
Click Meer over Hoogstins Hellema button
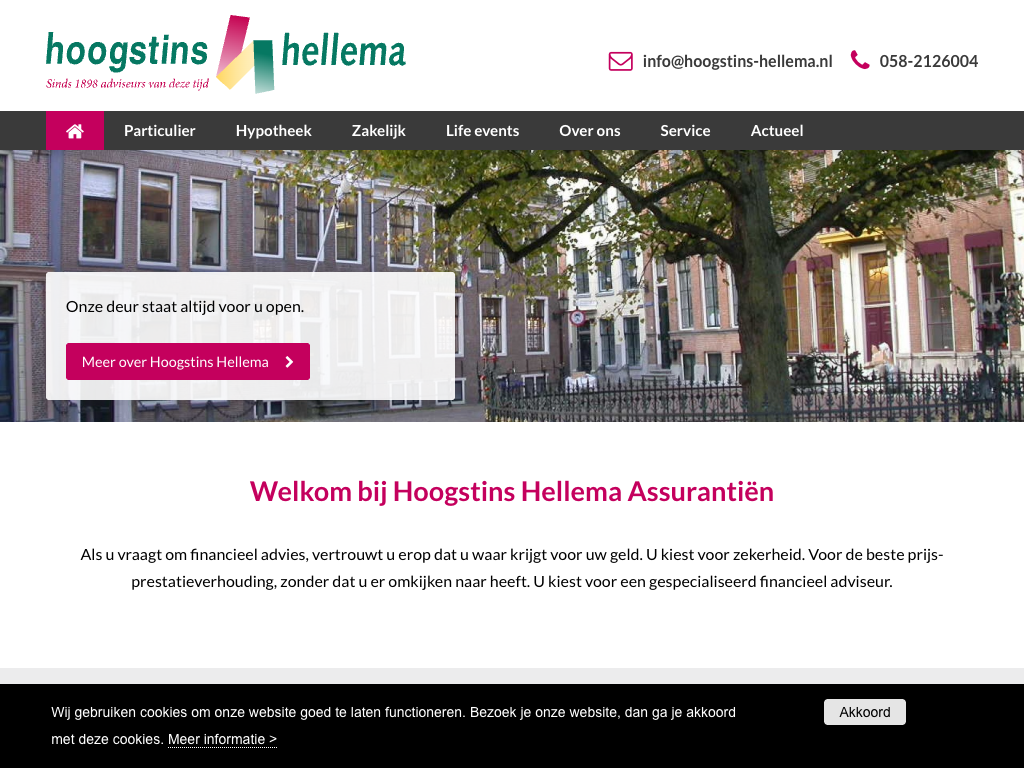pyautogui.click(x=188, y=362)
